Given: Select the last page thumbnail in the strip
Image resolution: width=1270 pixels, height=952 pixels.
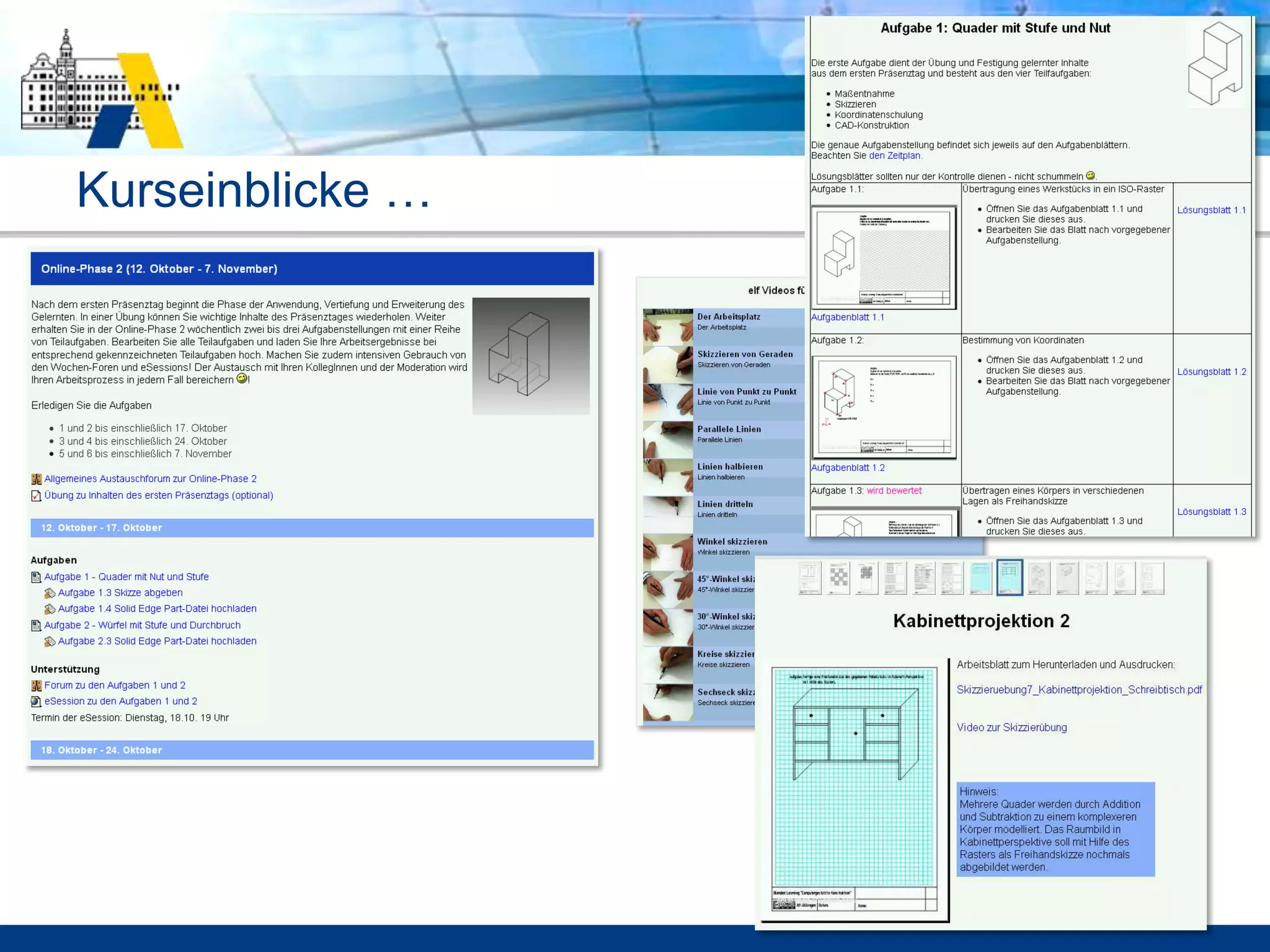Looking at the screenshot, I should pos(1152,578).
